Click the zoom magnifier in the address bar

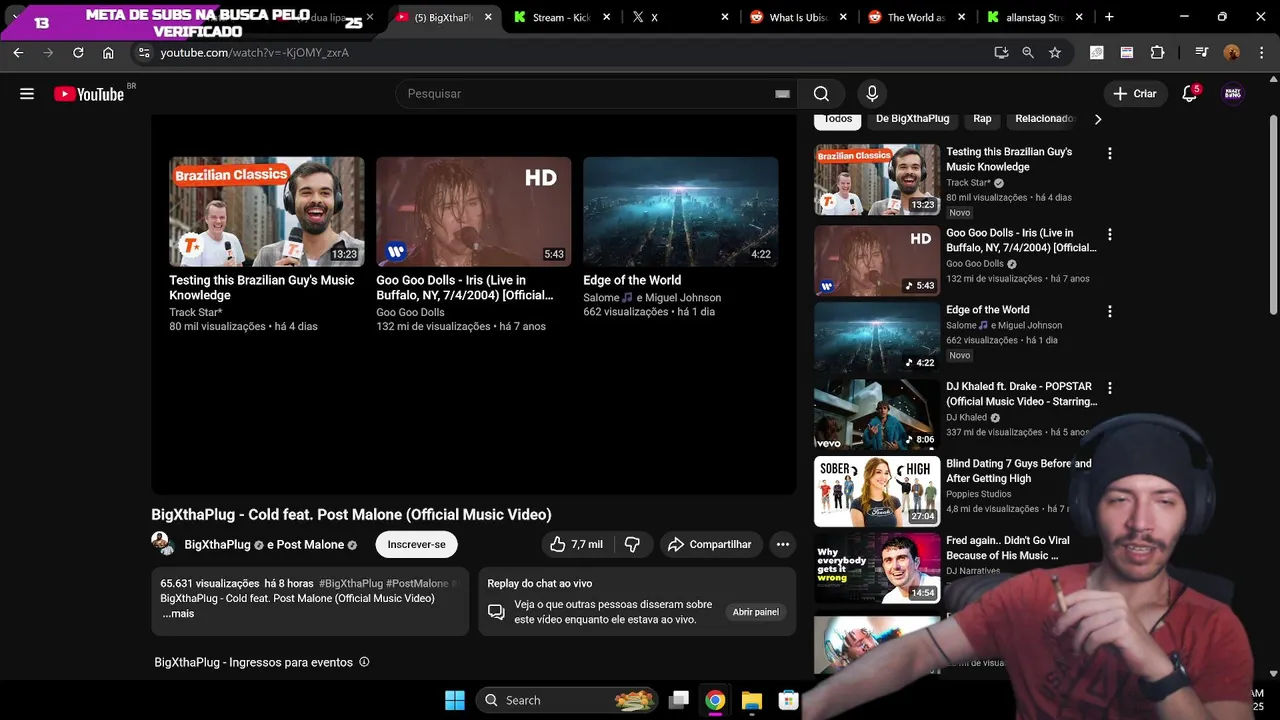[x=1028, y=53]
